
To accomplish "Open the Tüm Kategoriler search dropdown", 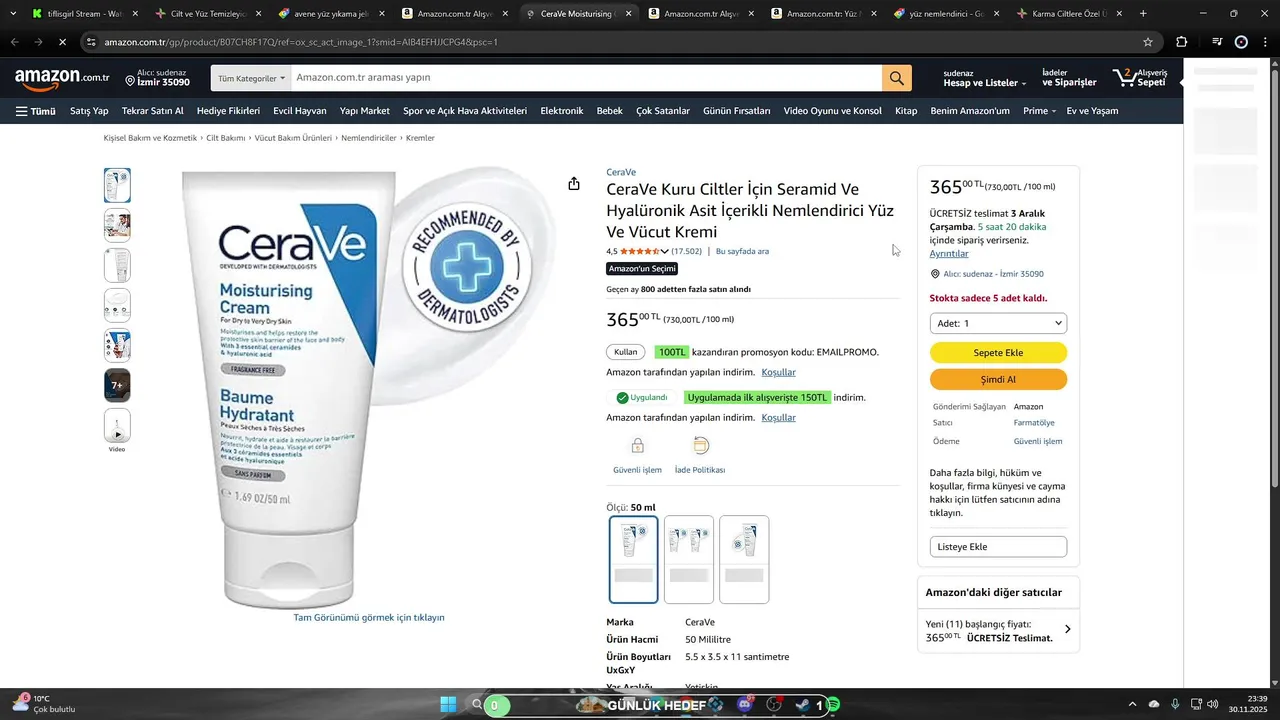I will [x=251, y=78].
